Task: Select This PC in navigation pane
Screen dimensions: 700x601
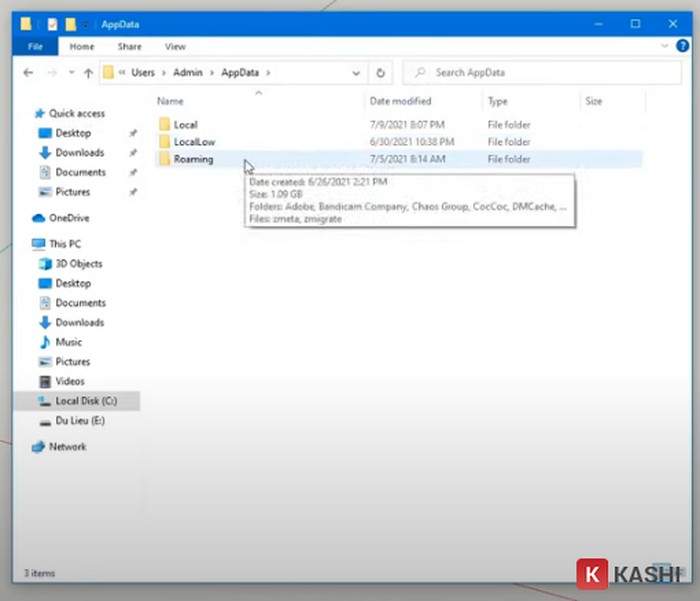Action: pyautogui.click(x=65, y=244)
